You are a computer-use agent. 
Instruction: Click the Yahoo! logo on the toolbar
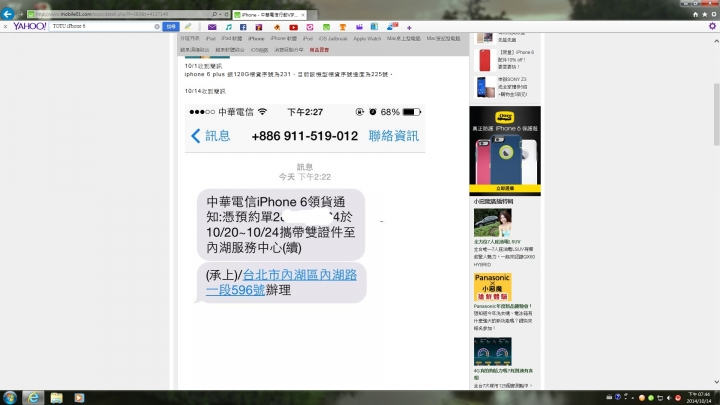click(29, 26)
